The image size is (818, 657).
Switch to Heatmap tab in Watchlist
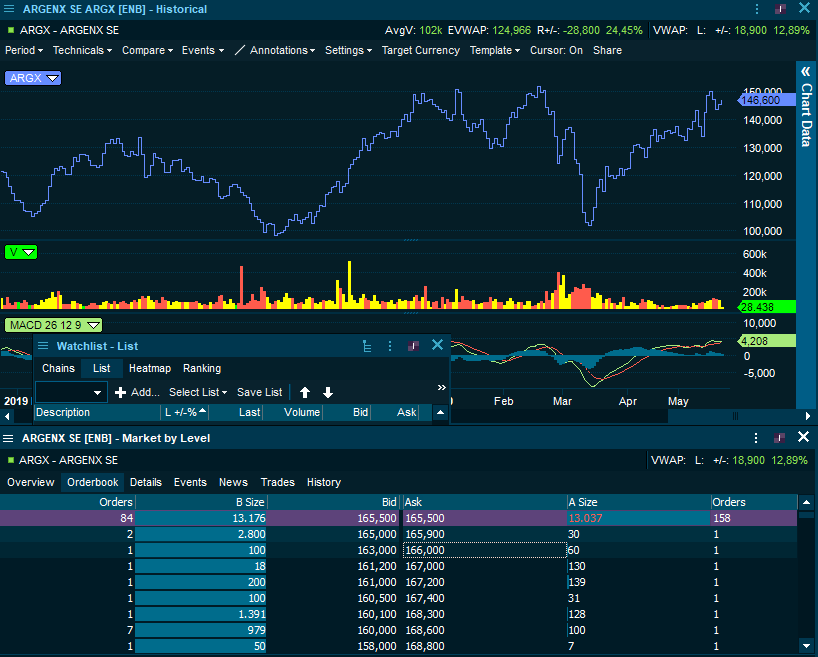(x=150, y=368)
